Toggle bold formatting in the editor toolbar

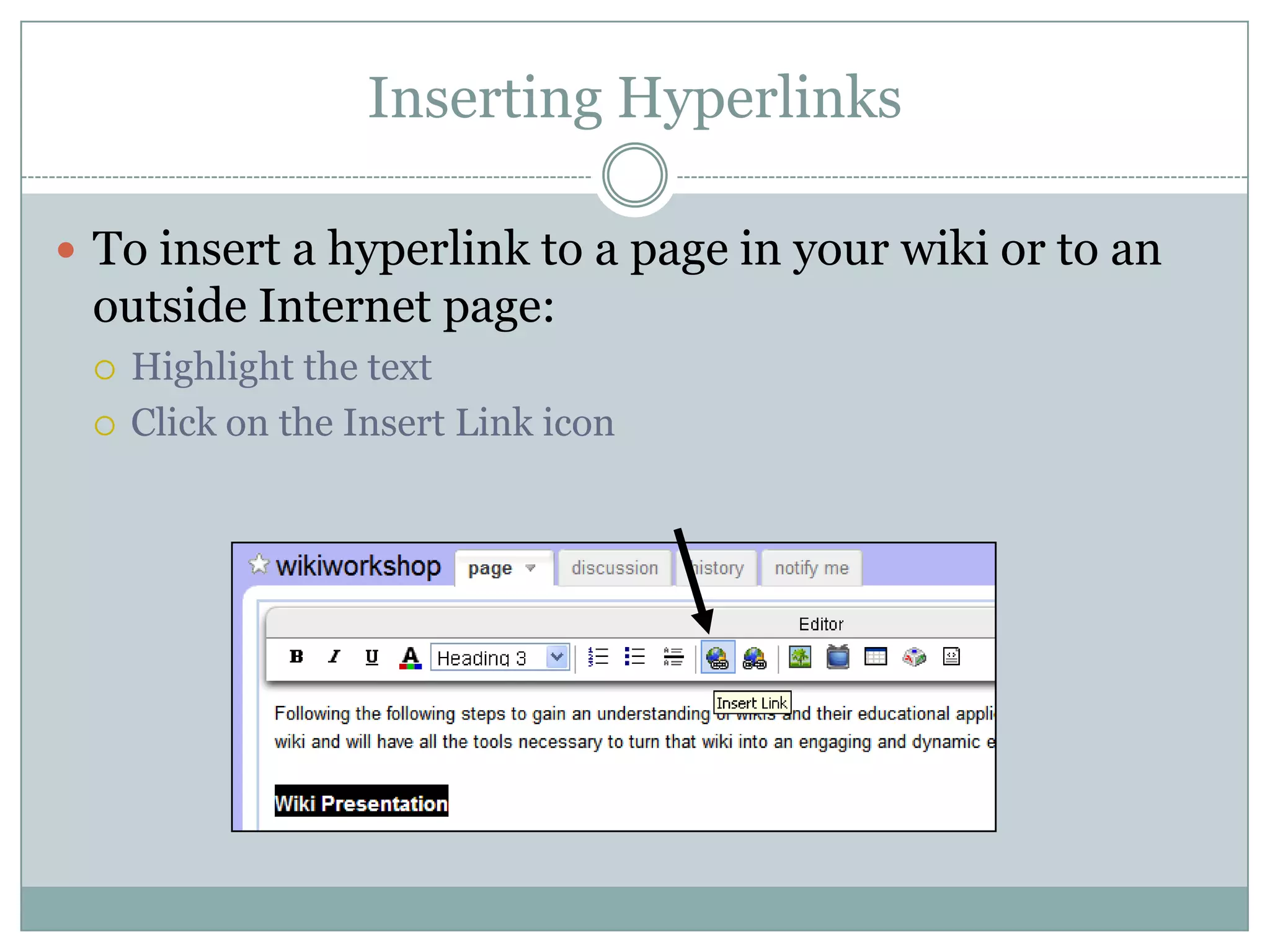(296, 657)
